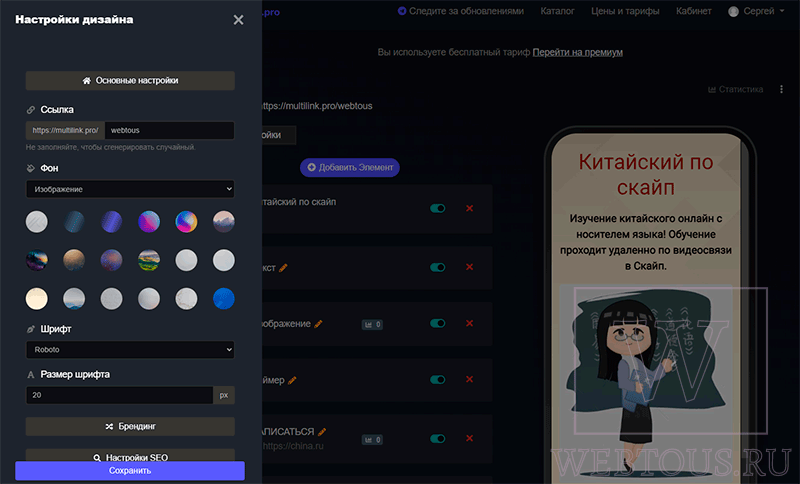Close the Настройки дизайна panel
The image size is (800, 484).
(238, 20)
